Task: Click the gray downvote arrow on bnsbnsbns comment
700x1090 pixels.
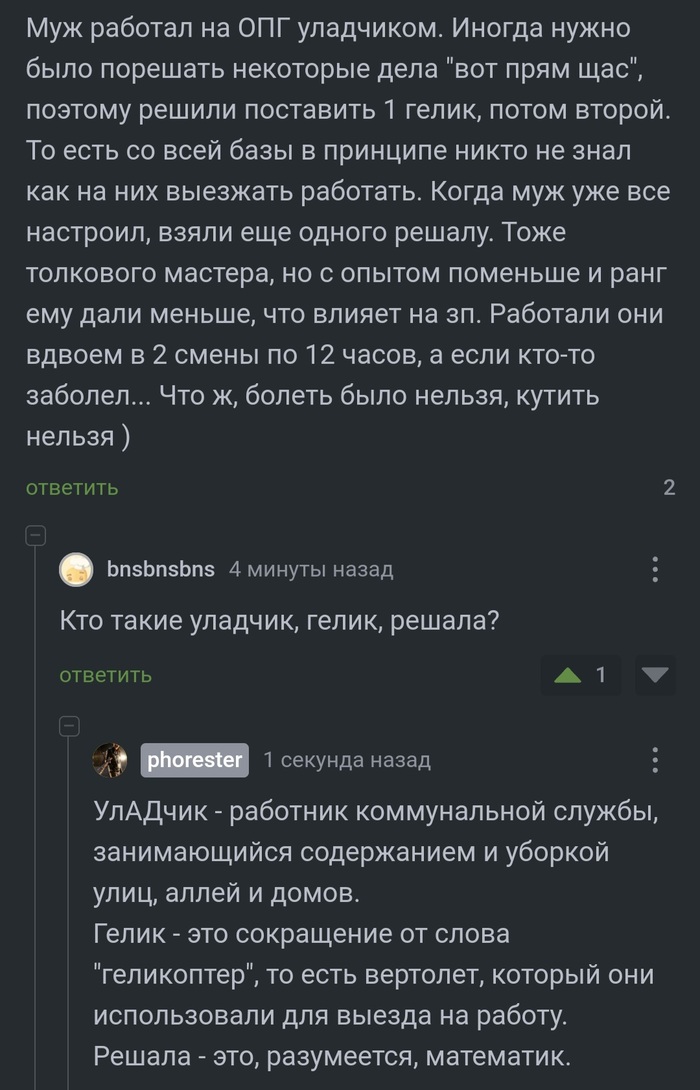Action: point(654,675)
